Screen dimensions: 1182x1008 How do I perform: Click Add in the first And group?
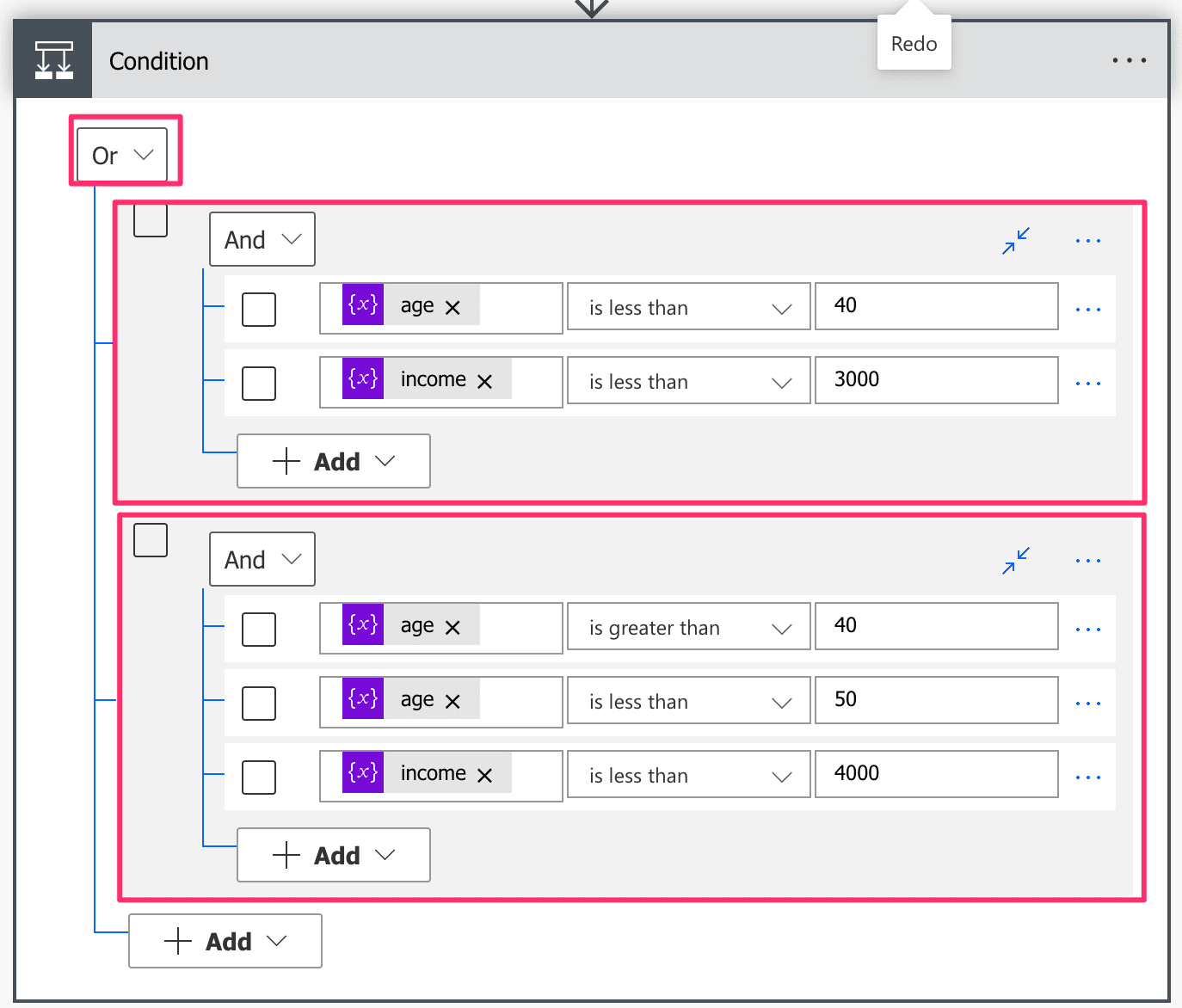click(x=333, y=462)
